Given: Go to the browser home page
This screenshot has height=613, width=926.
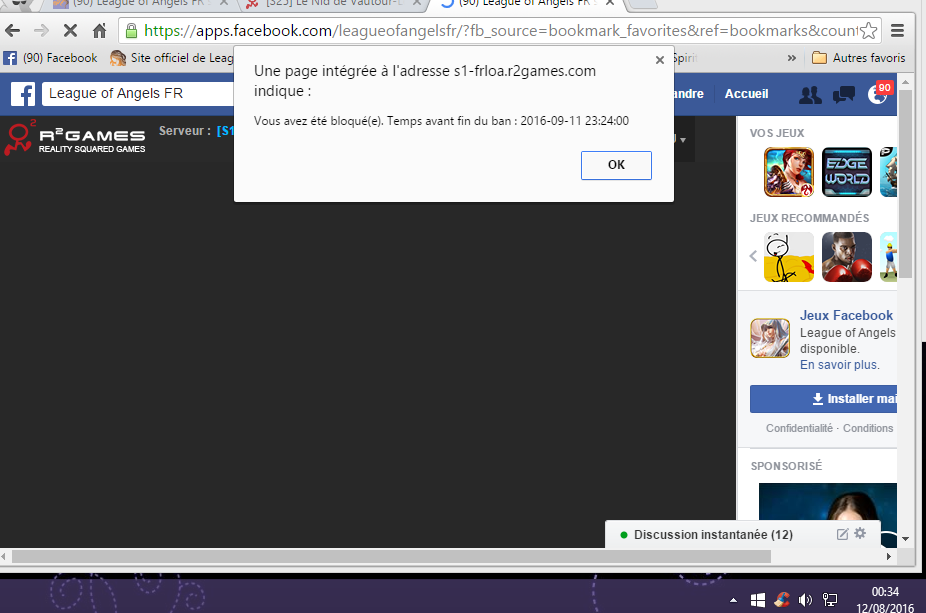Looking at the screenshot, I should 100,31.
